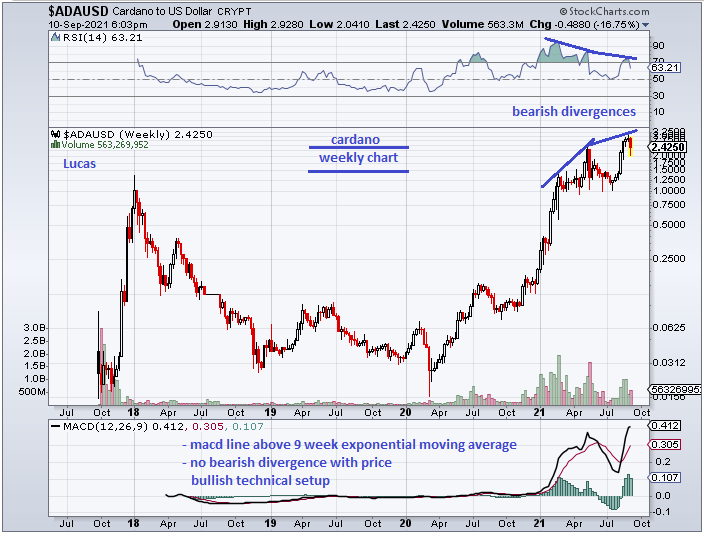Screen dimensions: 704x534
Task: Click the 'Cardano to US Dollar' name text
Action: coord(163,11)
